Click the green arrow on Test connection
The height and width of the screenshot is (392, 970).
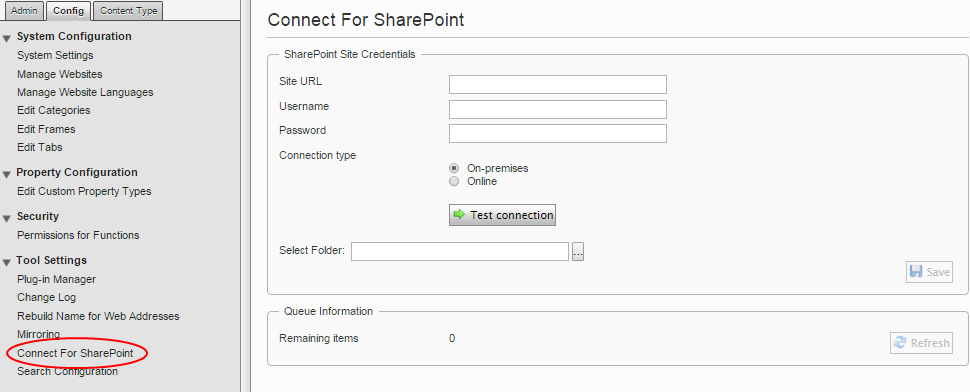pyautogui.click(x=459, y=215)
